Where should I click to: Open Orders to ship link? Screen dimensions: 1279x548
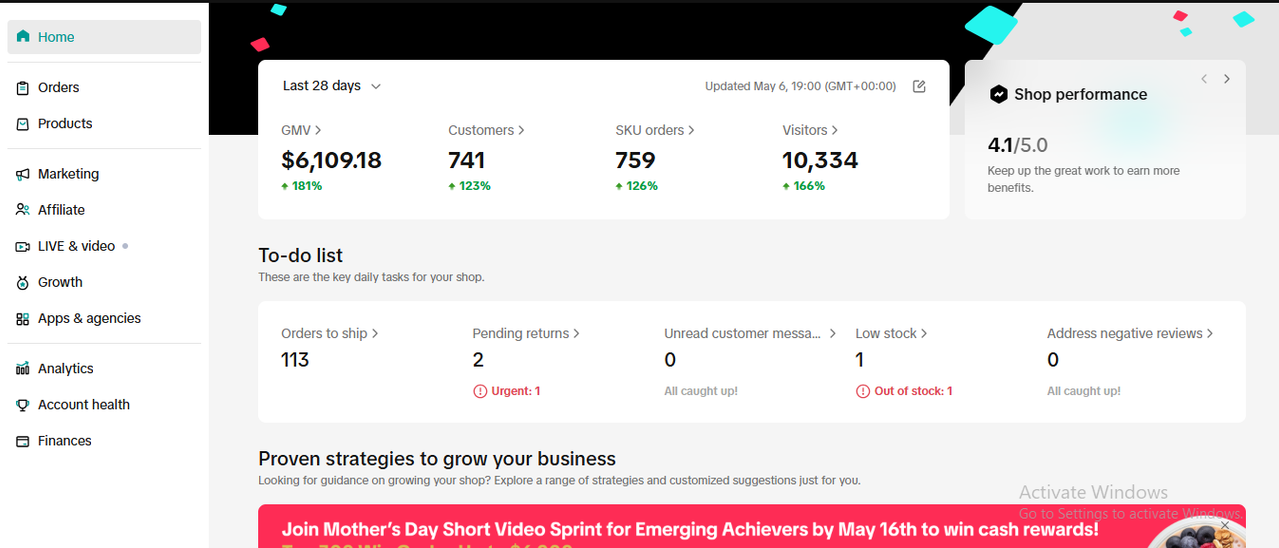[330, 334]
